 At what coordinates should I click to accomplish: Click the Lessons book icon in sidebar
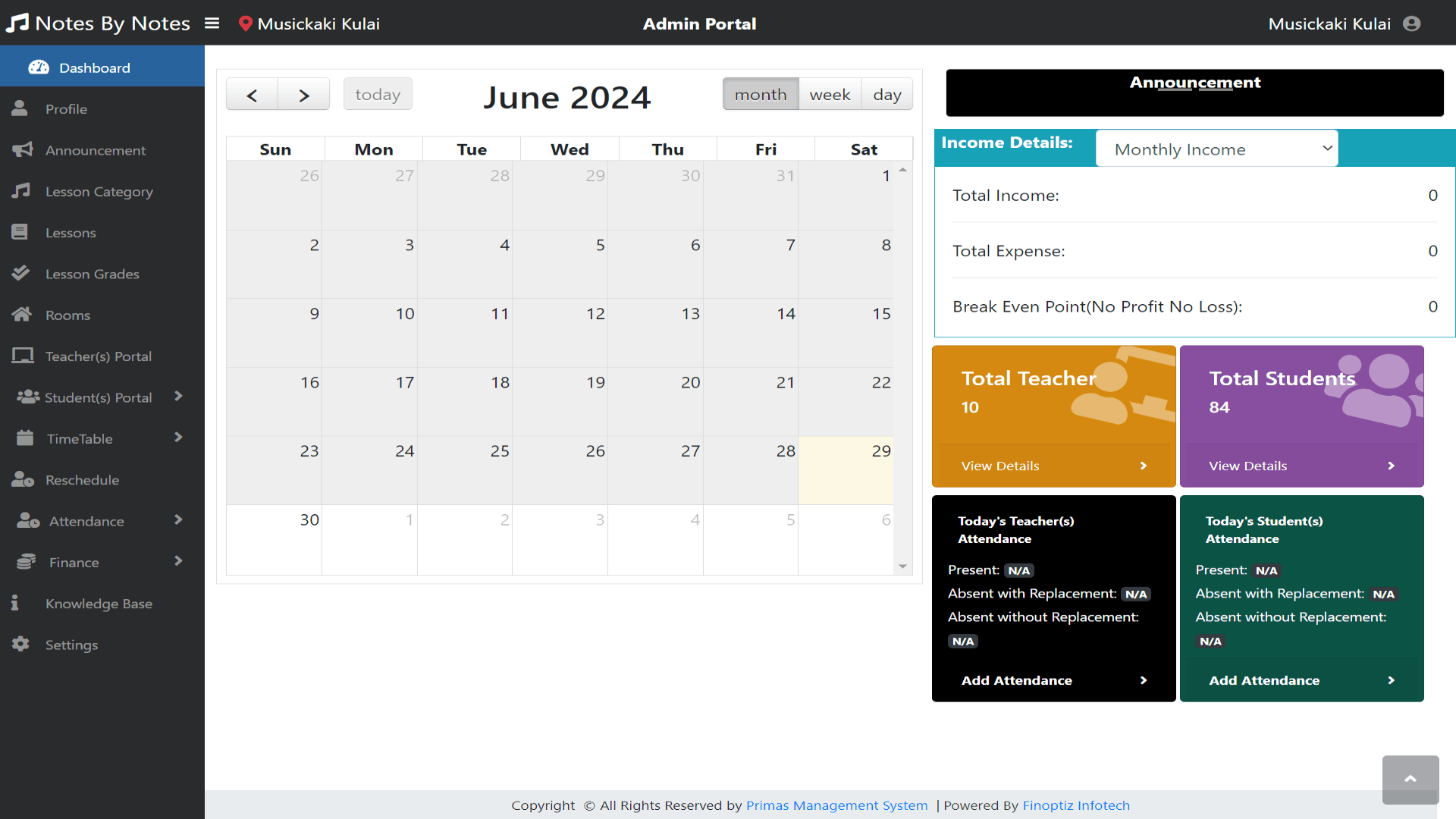[x=21, y=232]
